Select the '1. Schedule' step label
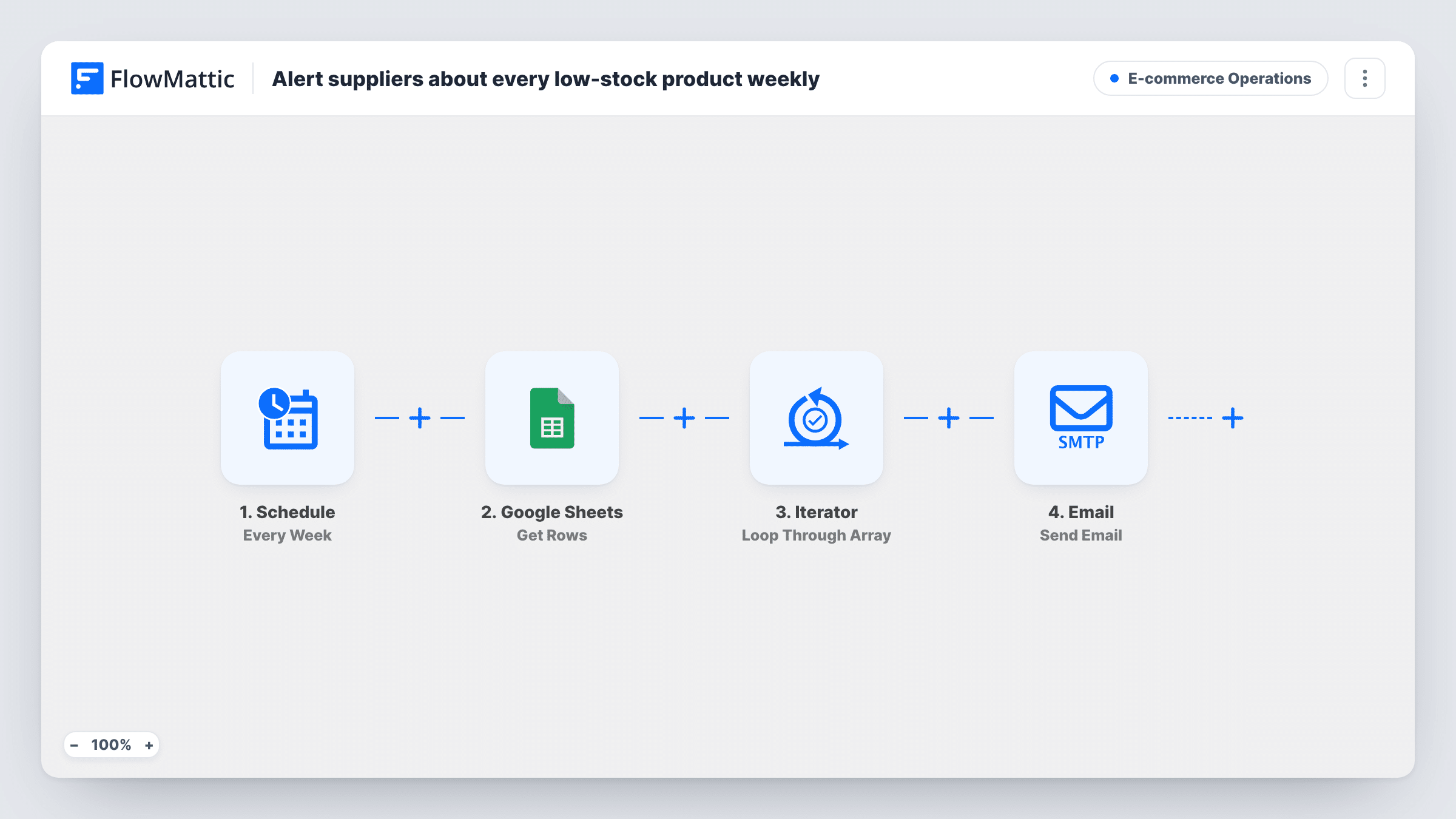This screenshot has width=1456, height=819. (288, 512)
